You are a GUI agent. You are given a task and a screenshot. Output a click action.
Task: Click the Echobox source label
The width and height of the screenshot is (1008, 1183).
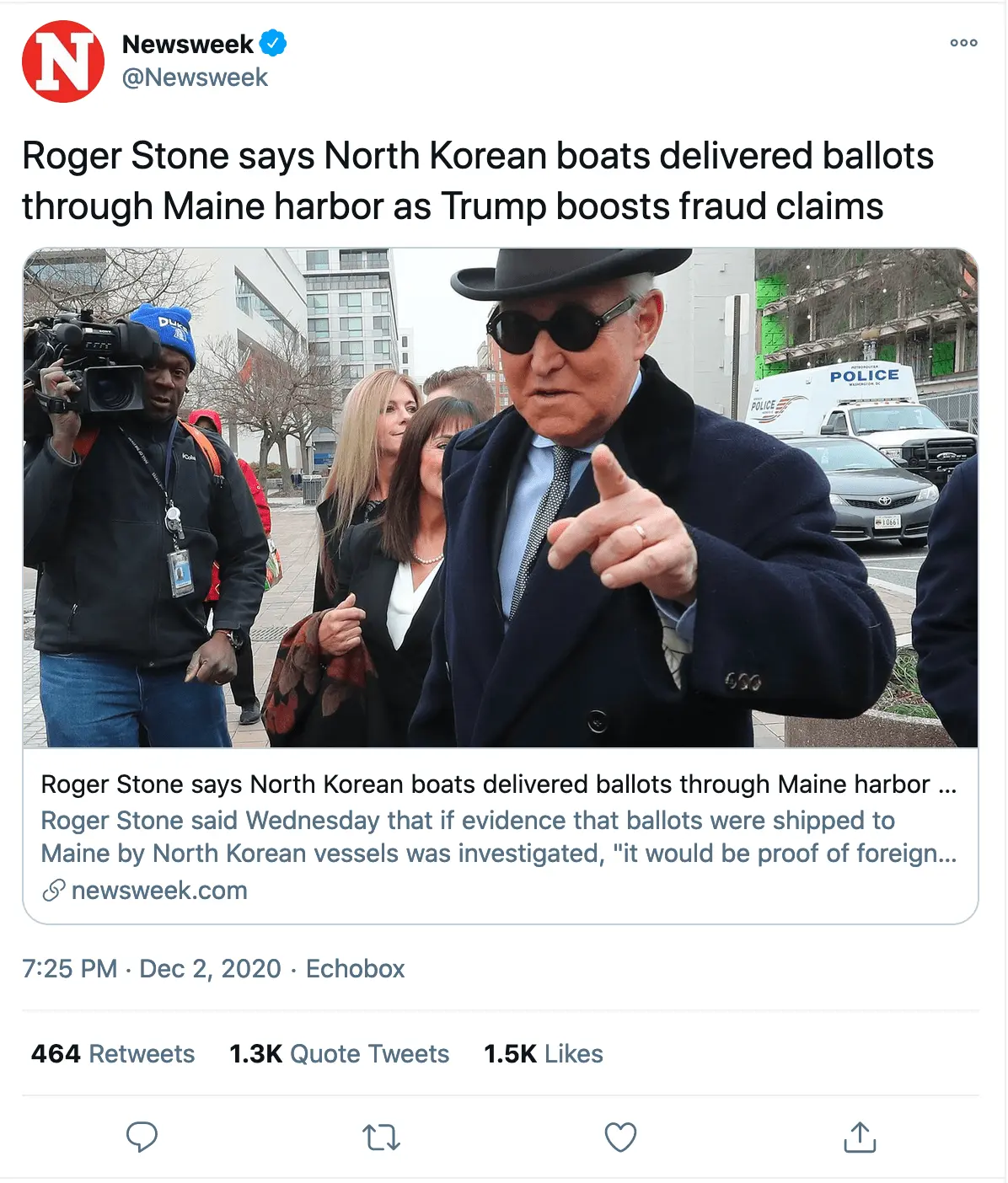click(355, 969)
